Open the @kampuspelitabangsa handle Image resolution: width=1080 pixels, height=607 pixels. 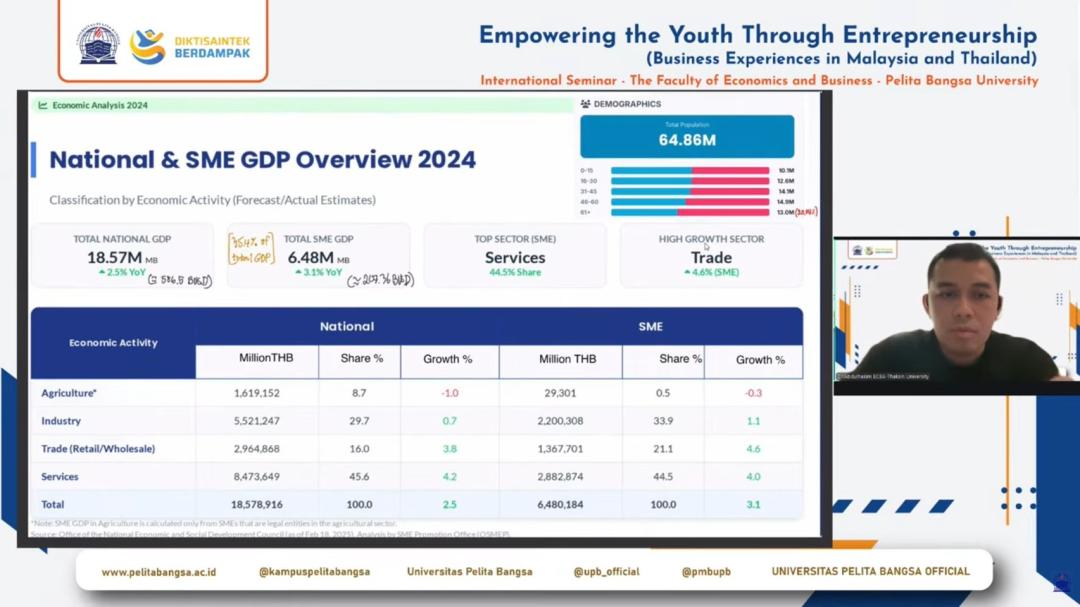pyautogui.click(x=314, y=572)
